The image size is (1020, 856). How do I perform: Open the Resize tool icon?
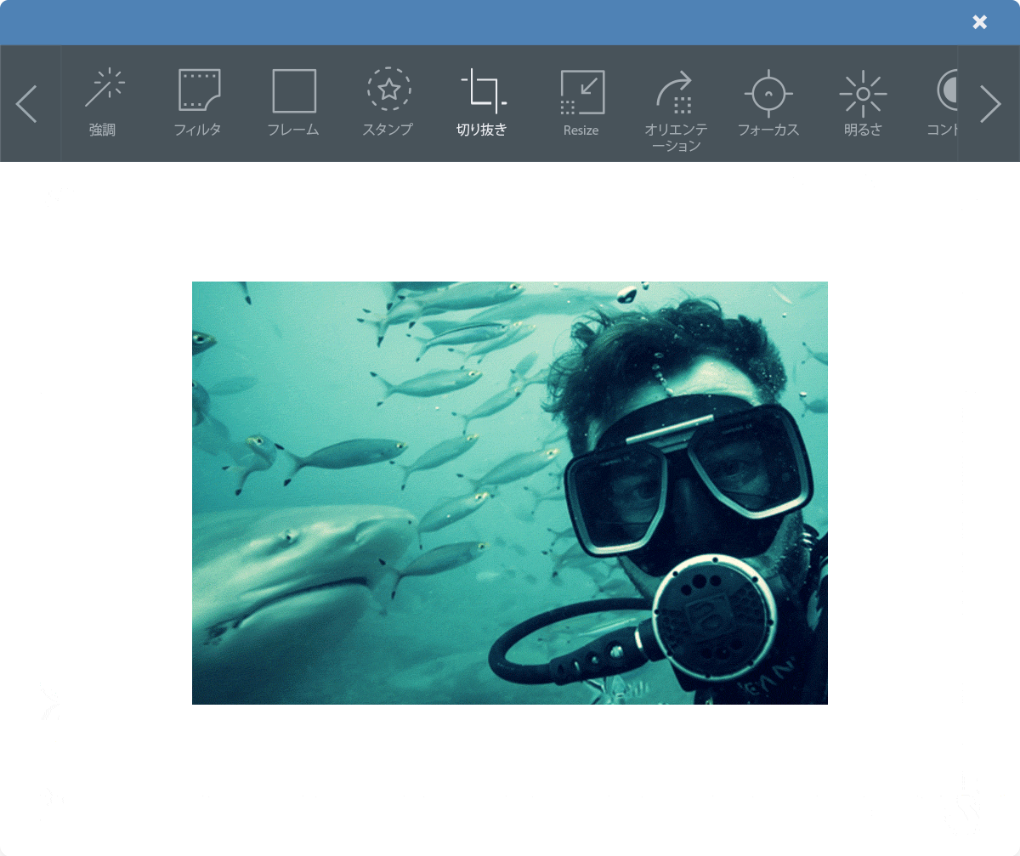(x=581, y=92)
